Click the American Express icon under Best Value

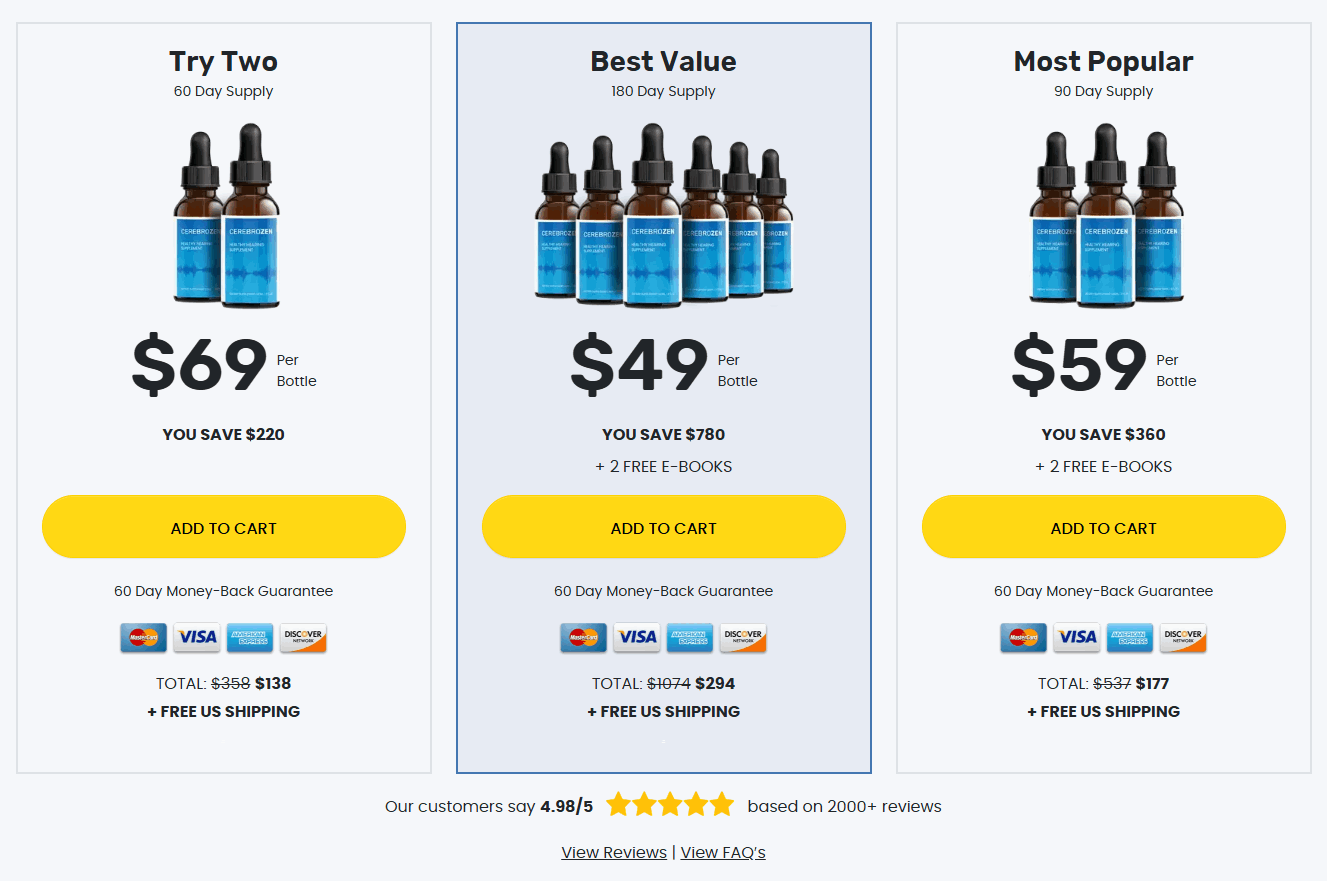pyautogui.click(x=690, y=638)
